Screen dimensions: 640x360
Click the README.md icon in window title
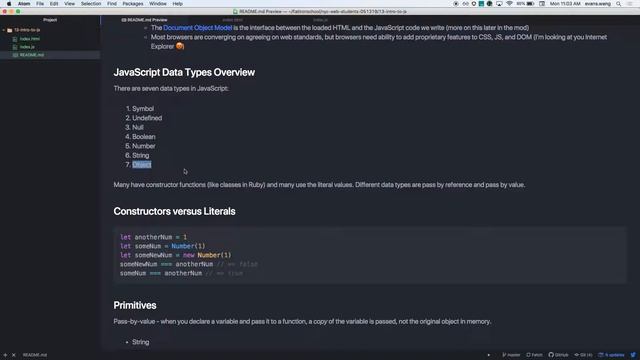point(235,12)
